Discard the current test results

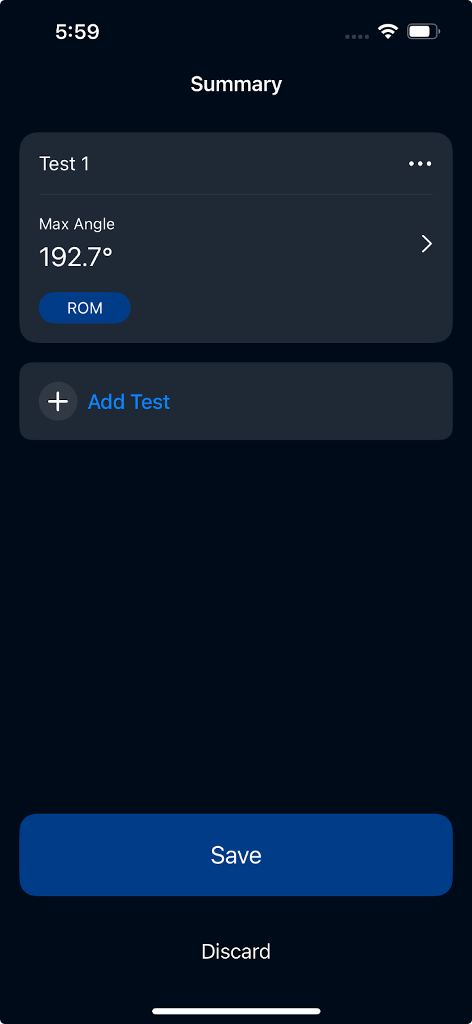pyautogui.click(x=236, y=951)
